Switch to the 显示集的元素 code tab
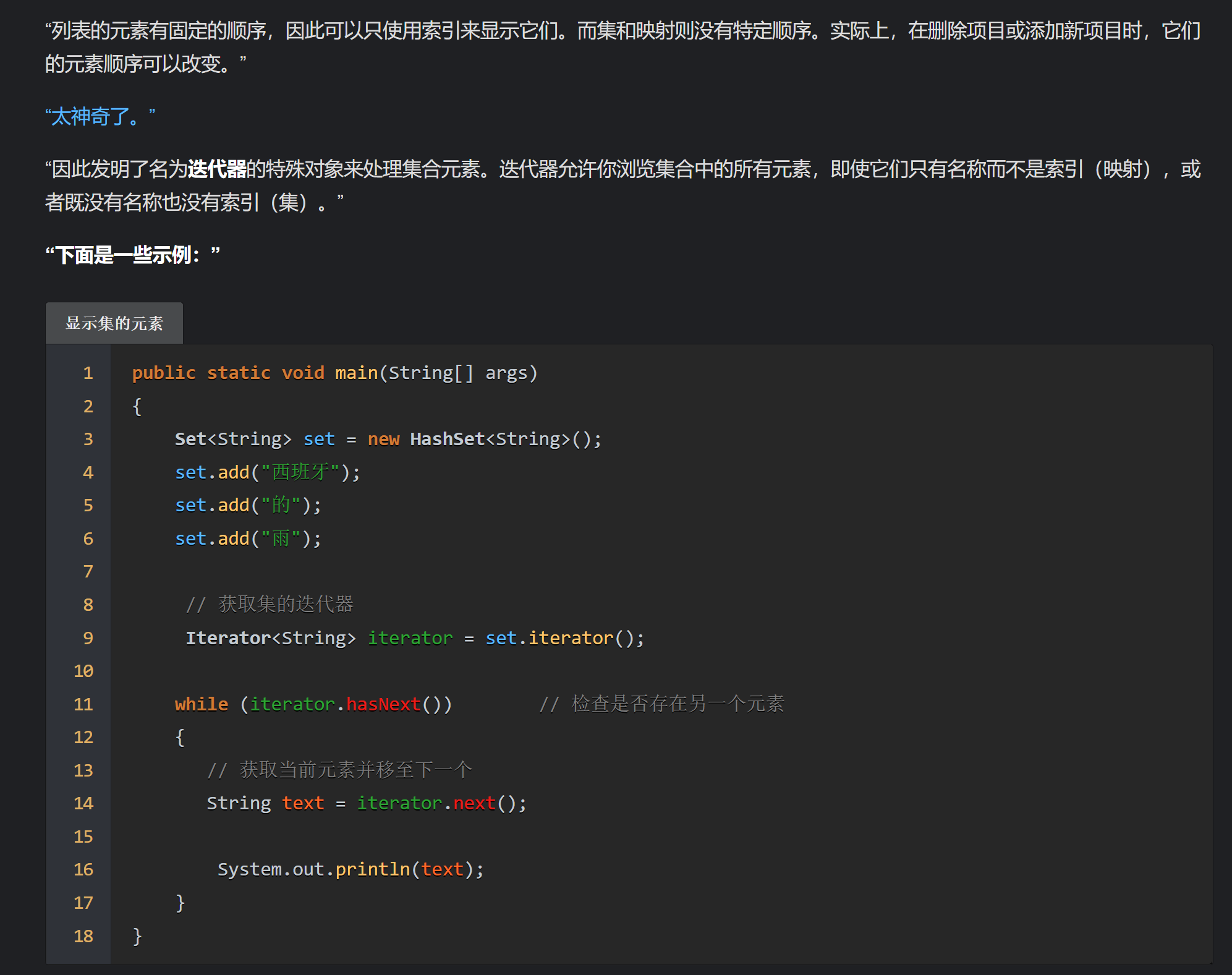 click(114, 323)
